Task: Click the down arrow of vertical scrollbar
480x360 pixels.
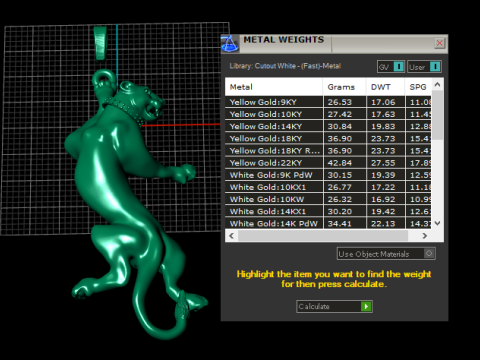Action: tap(438, 223)
